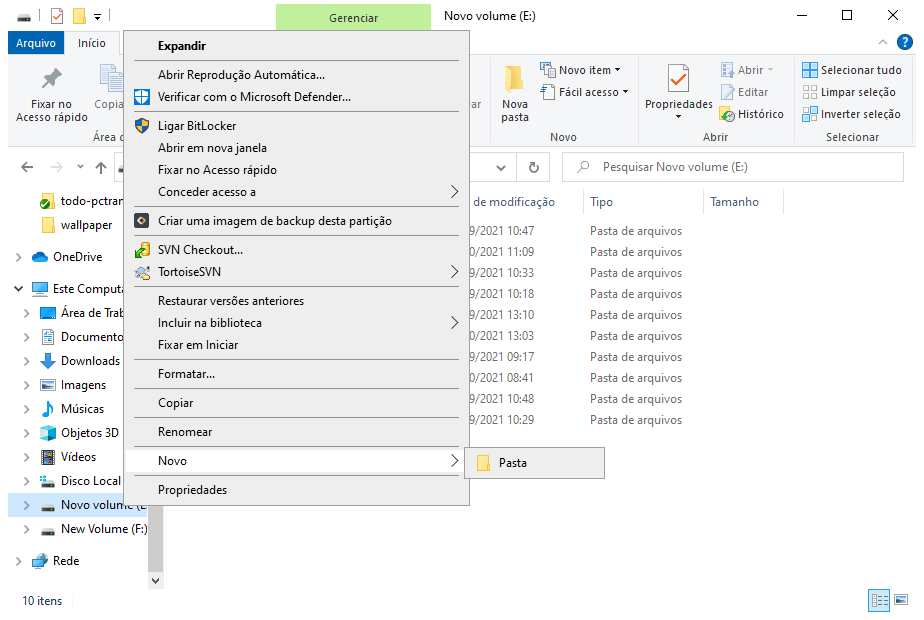The width and height of the screenshot is (924, 620).
Task: Open the Fácil acesso dropdown
Action: (x=584, y=92)
